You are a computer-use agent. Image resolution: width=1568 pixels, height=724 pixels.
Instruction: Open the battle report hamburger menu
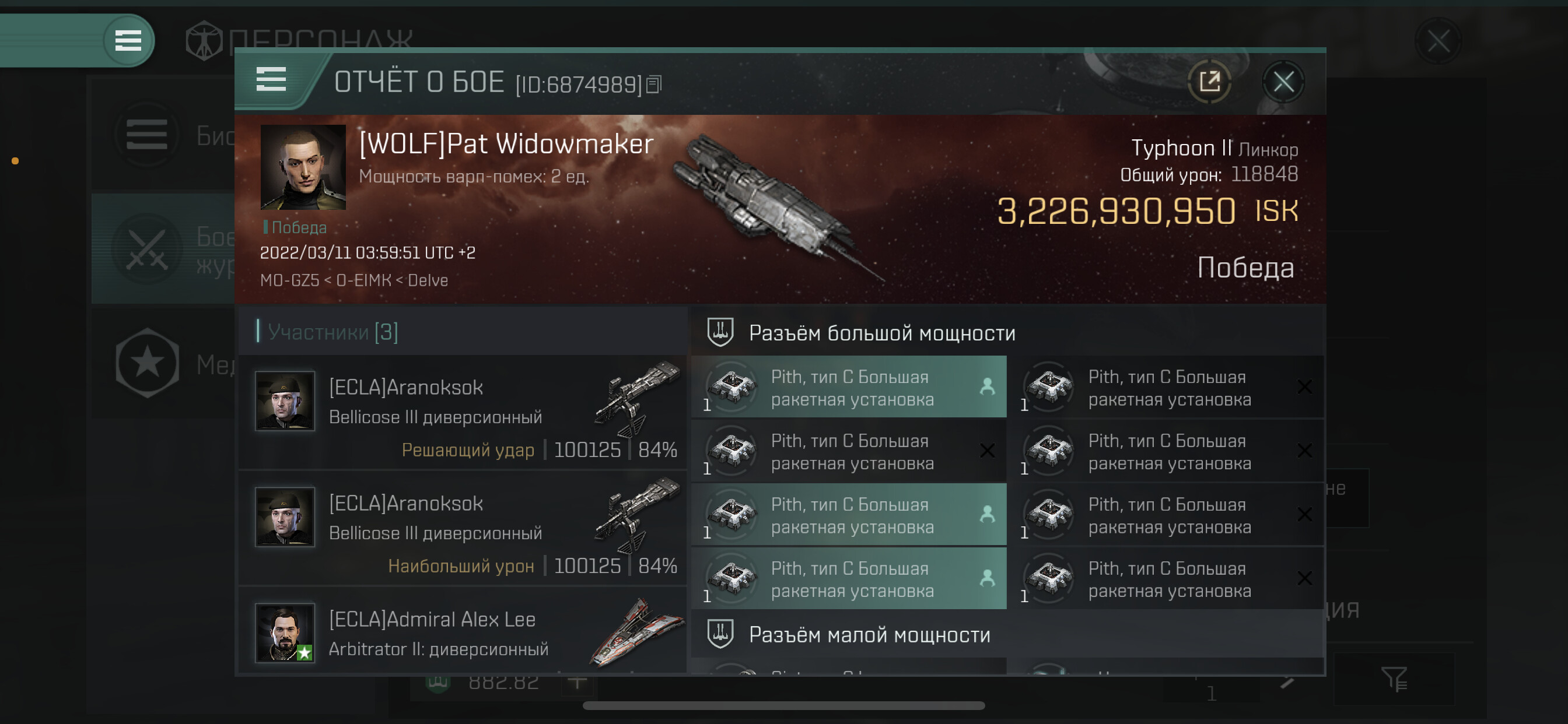tap(271, 80)
